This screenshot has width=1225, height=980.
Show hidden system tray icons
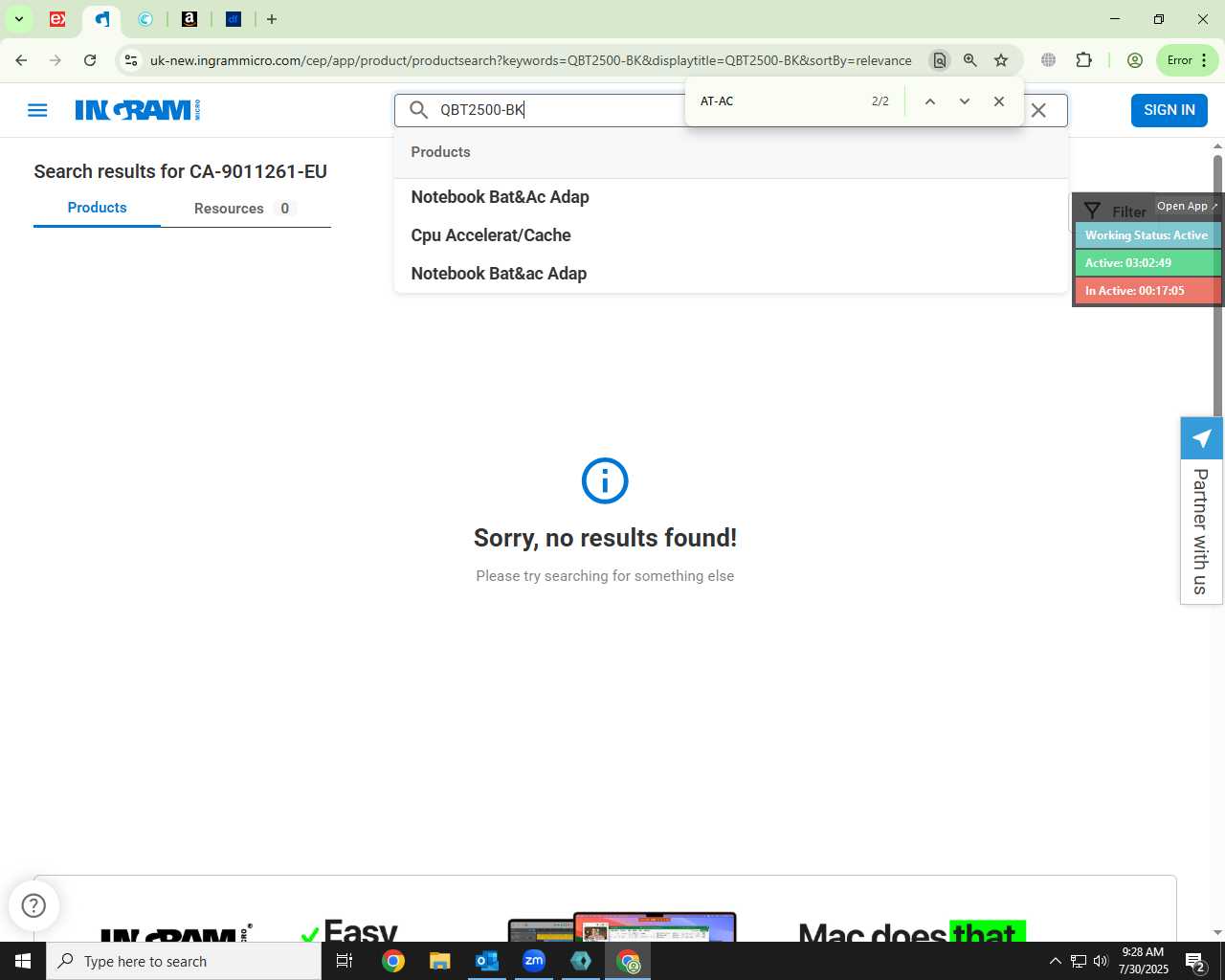pyautogui.click(x=1055, y=961)
